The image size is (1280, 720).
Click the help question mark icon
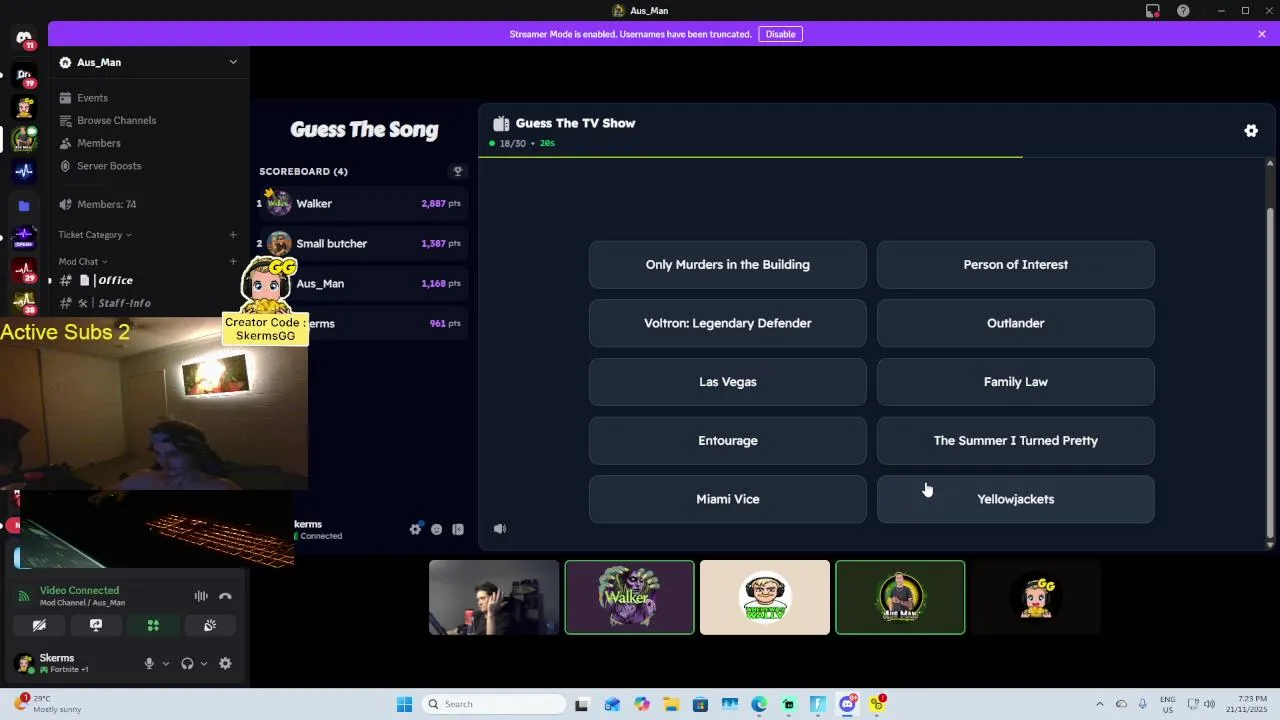(x=1183, y=11)
